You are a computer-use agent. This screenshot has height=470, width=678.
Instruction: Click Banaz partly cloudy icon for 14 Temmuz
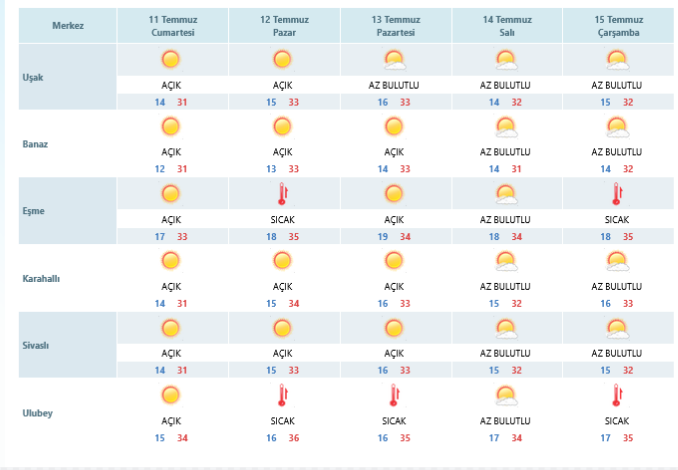506,128
